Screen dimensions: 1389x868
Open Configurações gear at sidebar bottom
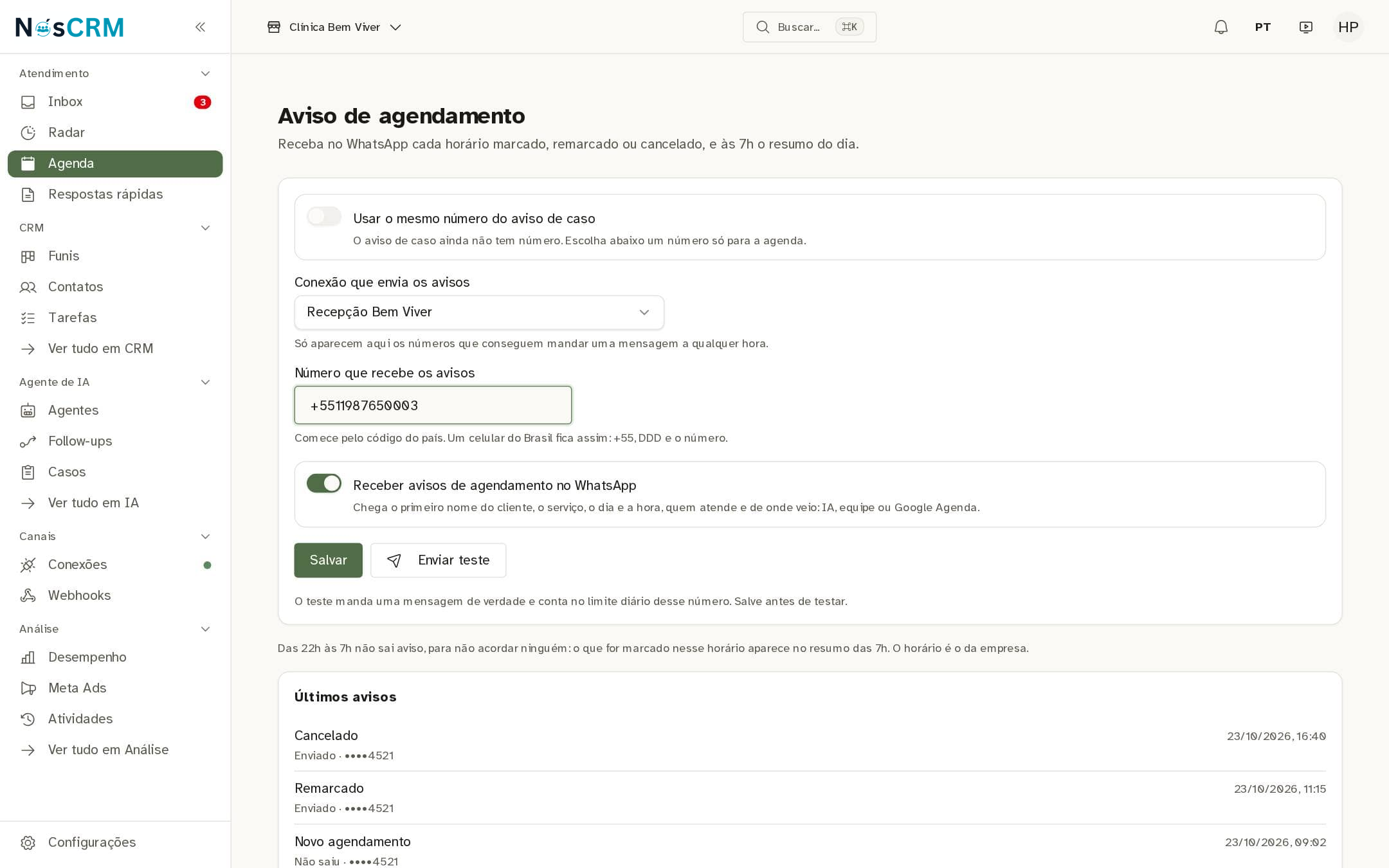click(x=115, y=842)
